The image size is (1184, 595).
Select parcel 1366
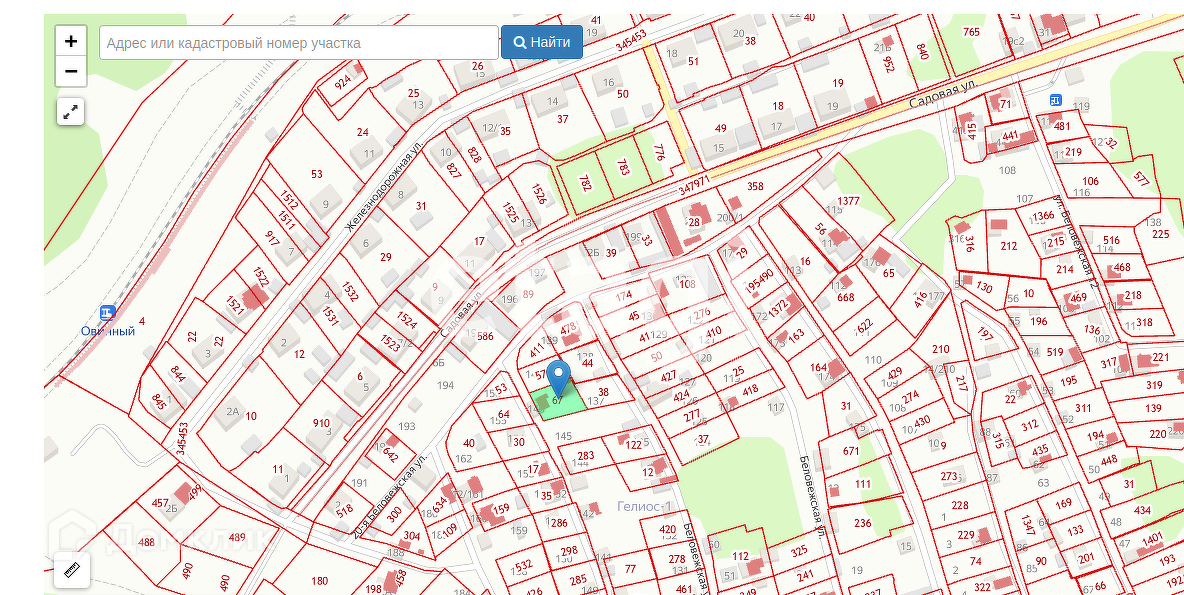click(x=1044, y=216)
